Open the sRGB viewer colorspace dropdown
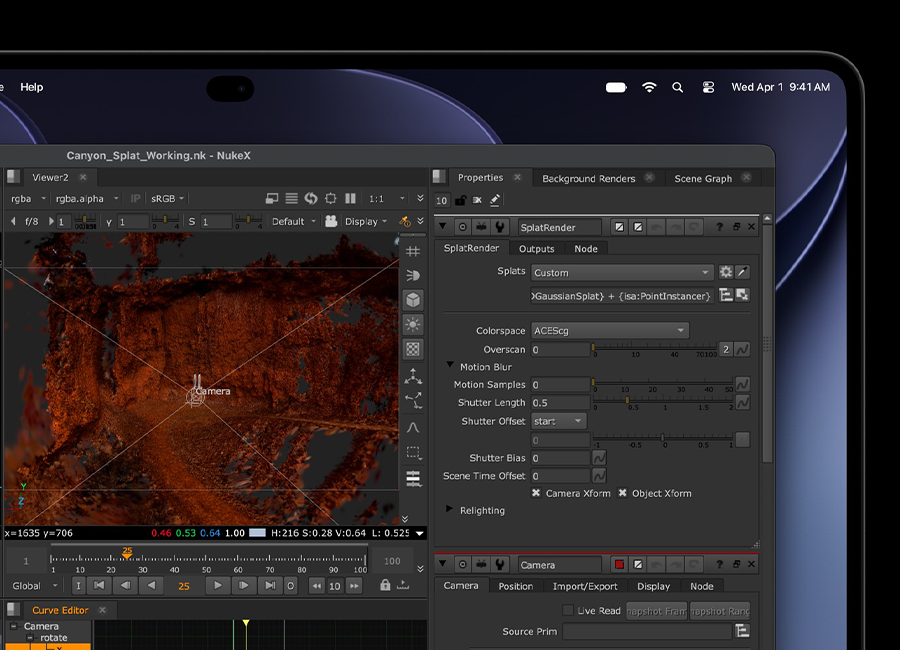The width and height of the screenshot is (900, 650). 167,199
